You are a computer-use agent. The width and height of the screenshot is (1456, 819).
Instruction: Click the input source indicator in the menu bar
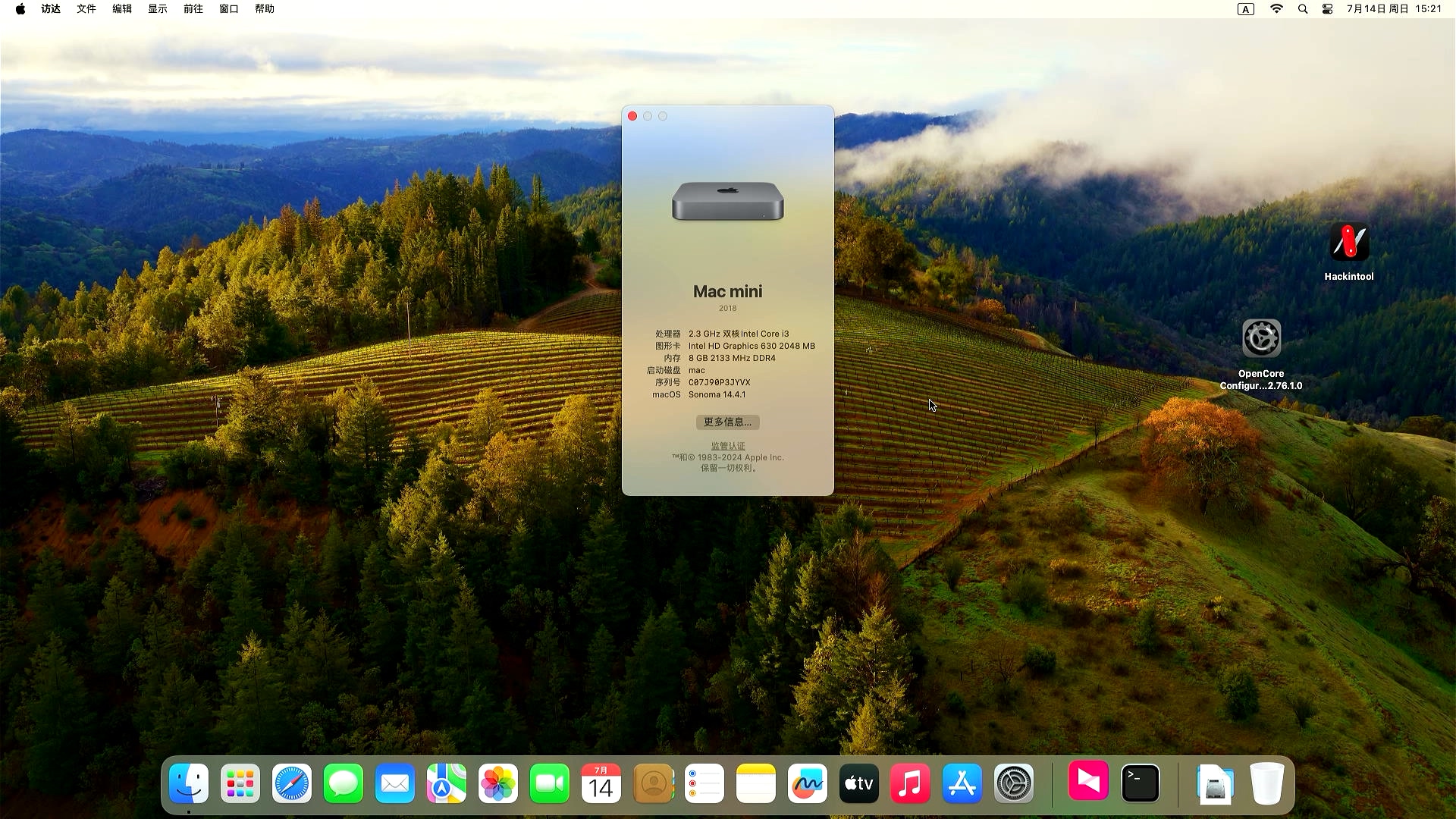pyautogui.click(x=1246, y=9)
